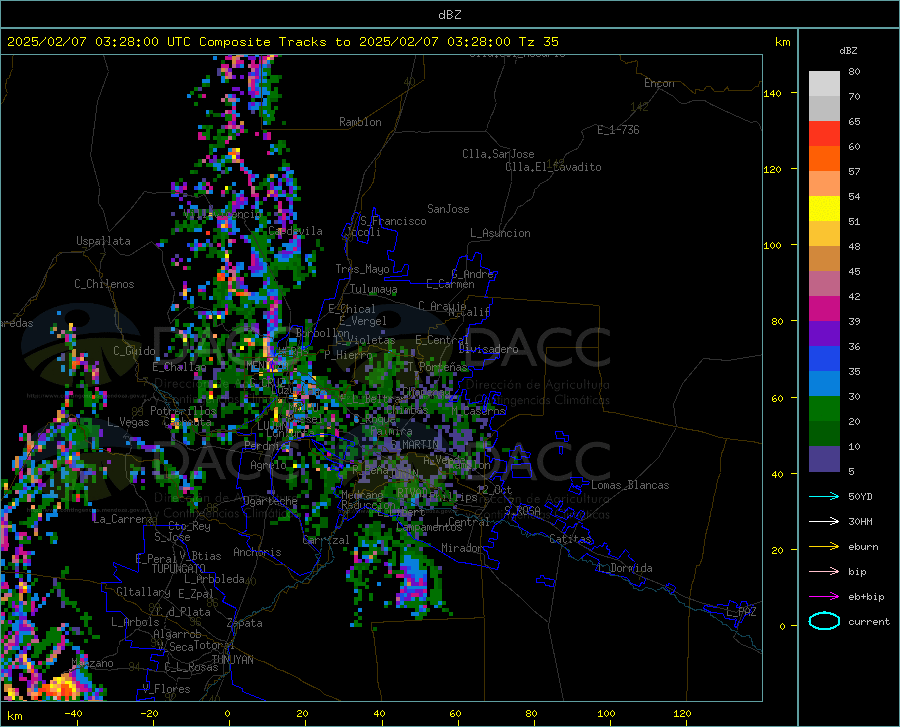Click the 48 dBZ brown-orange swatch
Screen dimensions: 900x727
coord(824,258)
